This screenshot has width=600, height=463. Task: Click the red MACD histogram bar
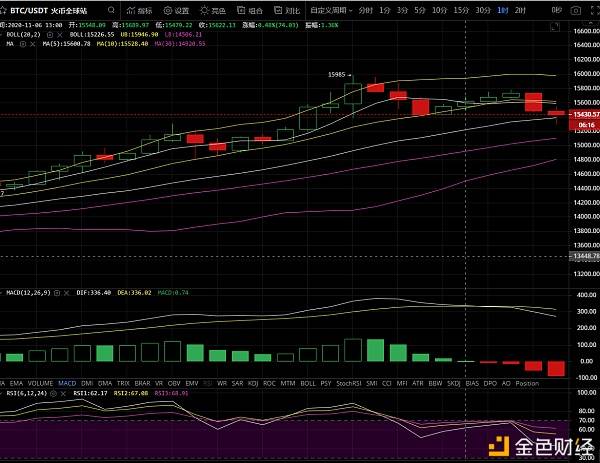tap(555, 368)
